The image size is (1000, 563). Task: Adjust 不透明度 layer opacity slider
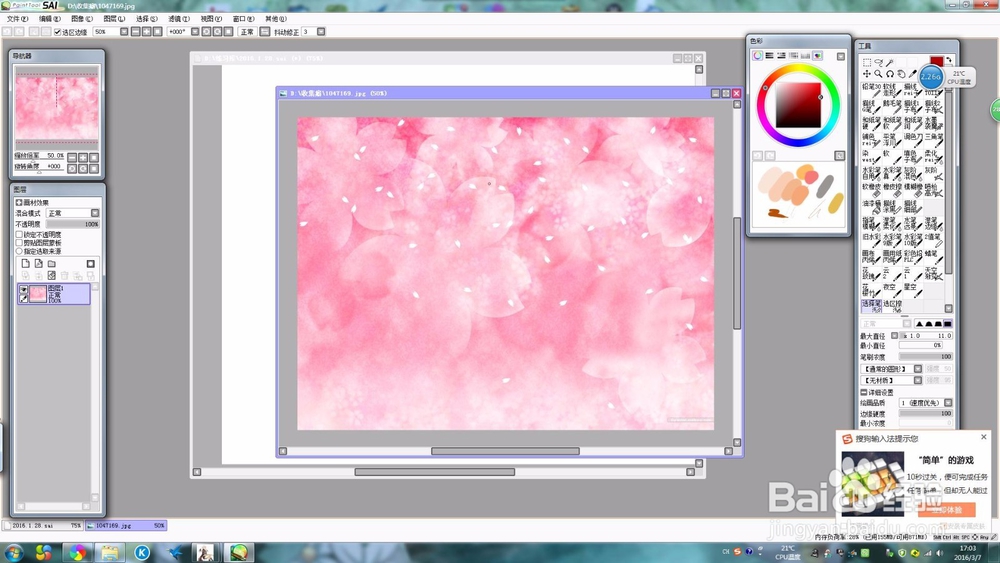point(73,224)
